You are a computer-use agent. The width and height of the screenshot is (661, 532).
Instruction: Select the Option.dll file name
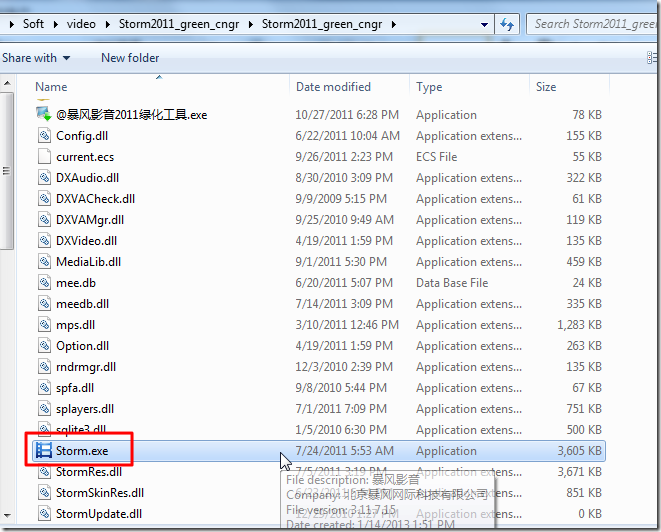(83, 346)
